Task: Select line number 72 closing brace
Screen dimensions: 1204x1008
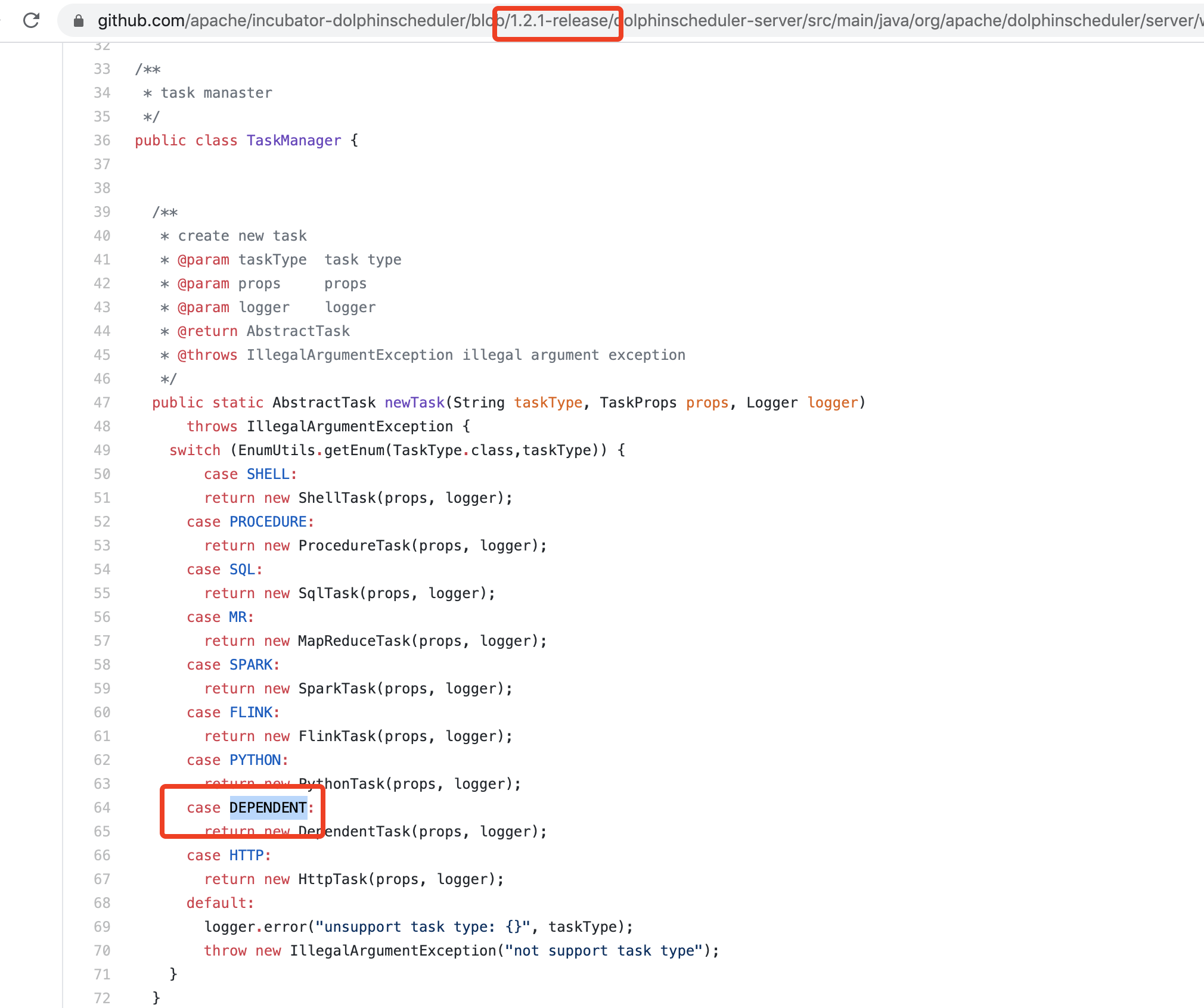Action: tap(102, 998)
